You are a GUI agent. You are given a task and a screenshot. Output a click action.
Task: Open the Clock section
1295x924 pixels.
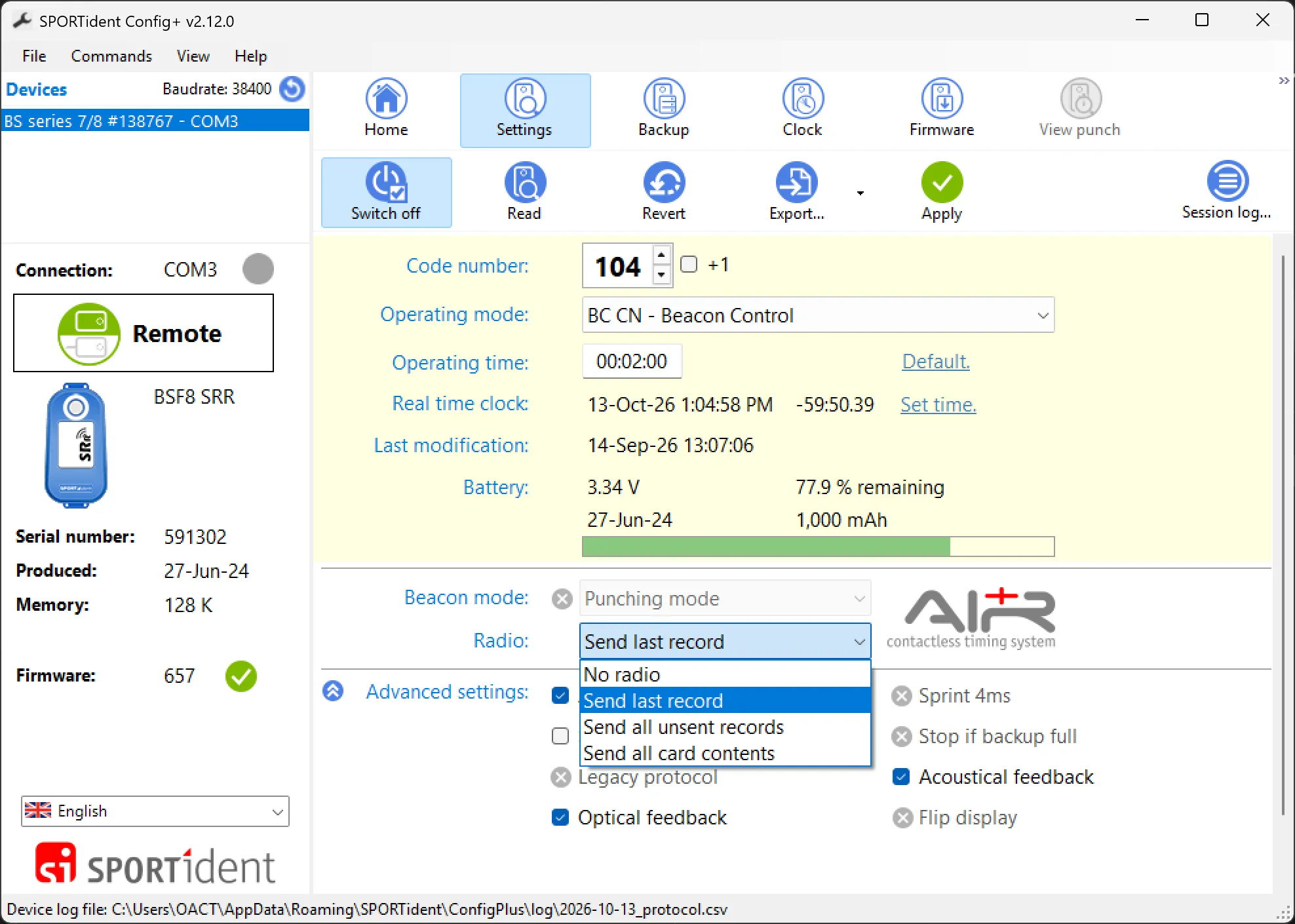(x=803, y=109)
